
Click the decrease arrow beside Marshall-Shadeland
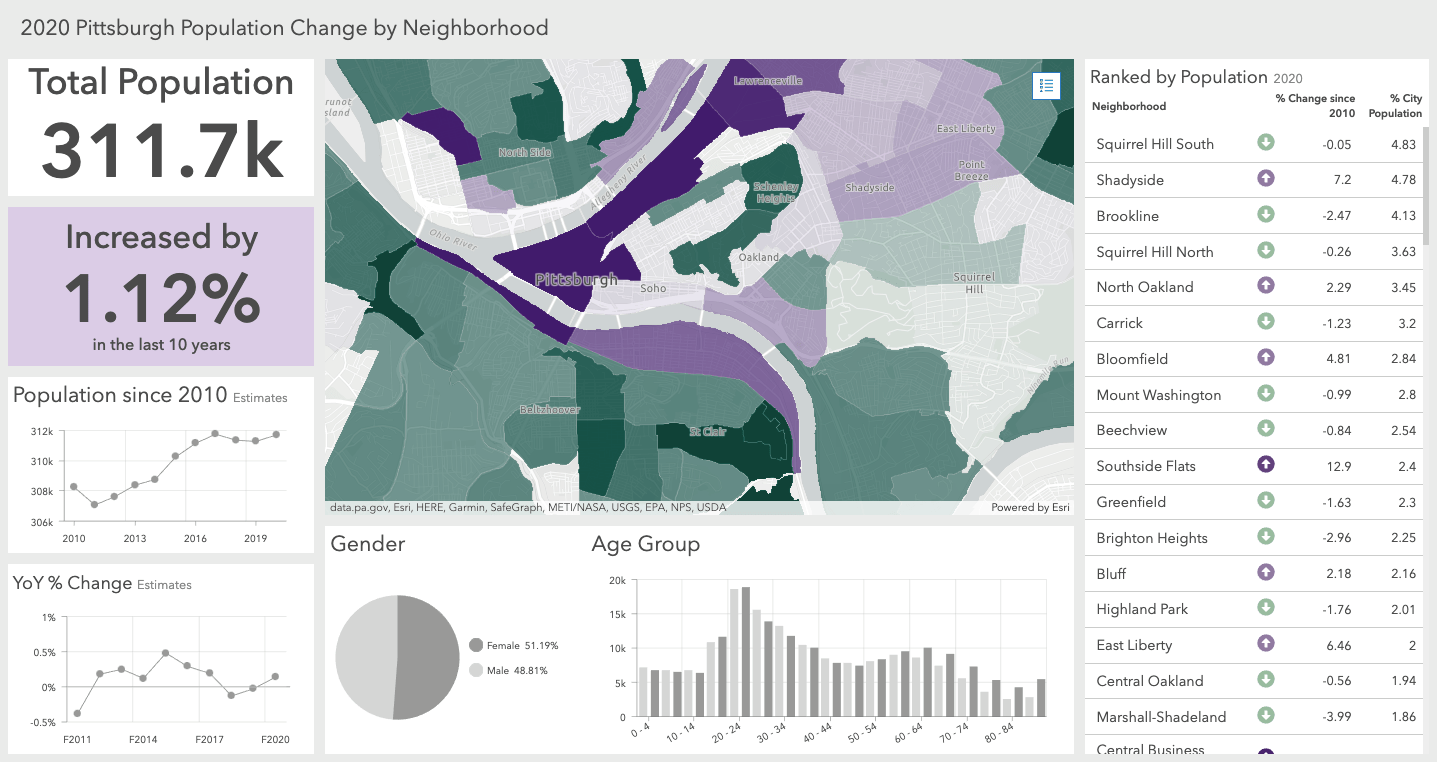pos(1266,716)
